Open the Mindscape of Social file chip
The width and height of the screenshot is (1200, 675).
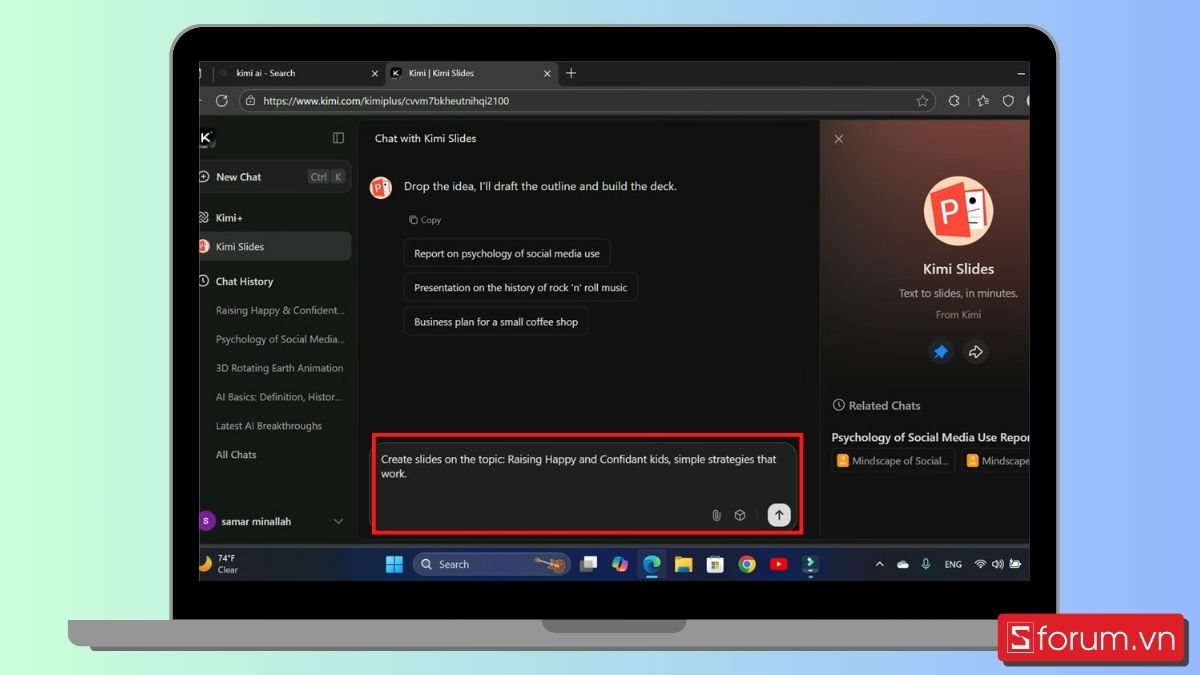point(894,461)
